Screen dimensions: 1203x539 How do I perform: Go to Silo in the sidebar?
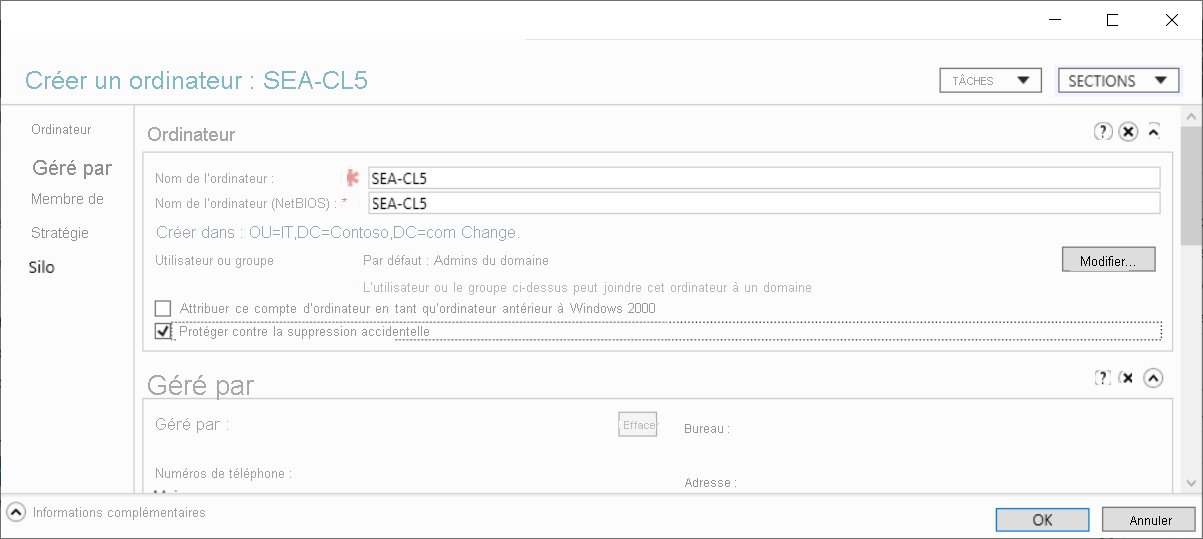click(42, 268)
